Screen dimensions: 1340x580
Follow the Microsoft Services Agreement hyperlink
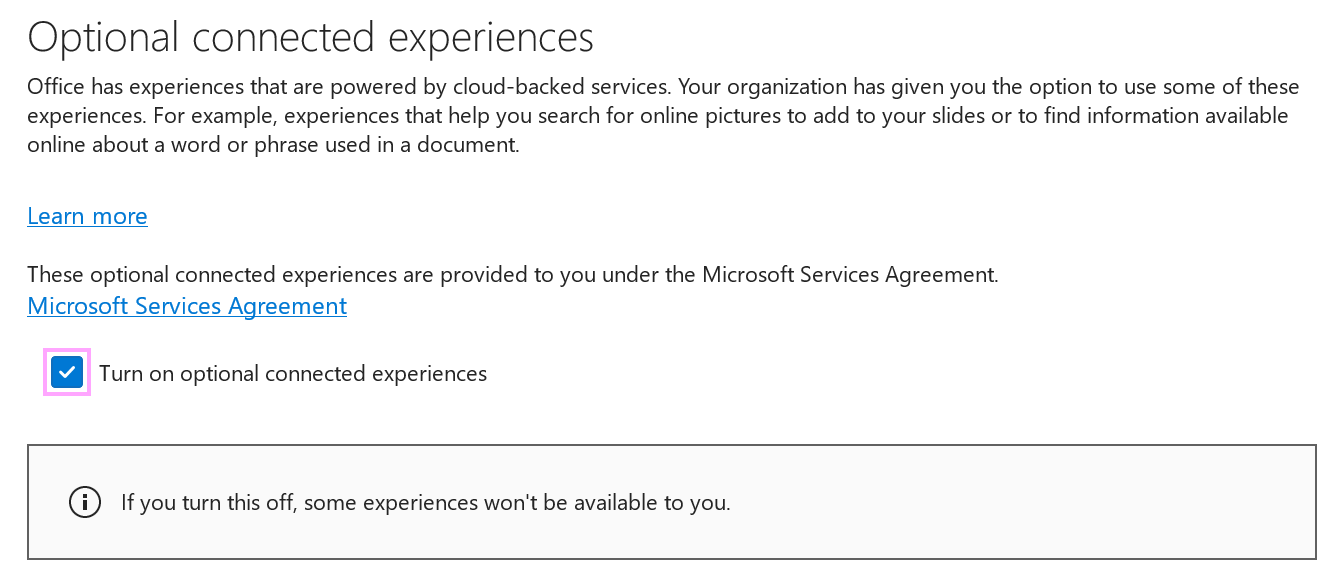pos(186,305)
